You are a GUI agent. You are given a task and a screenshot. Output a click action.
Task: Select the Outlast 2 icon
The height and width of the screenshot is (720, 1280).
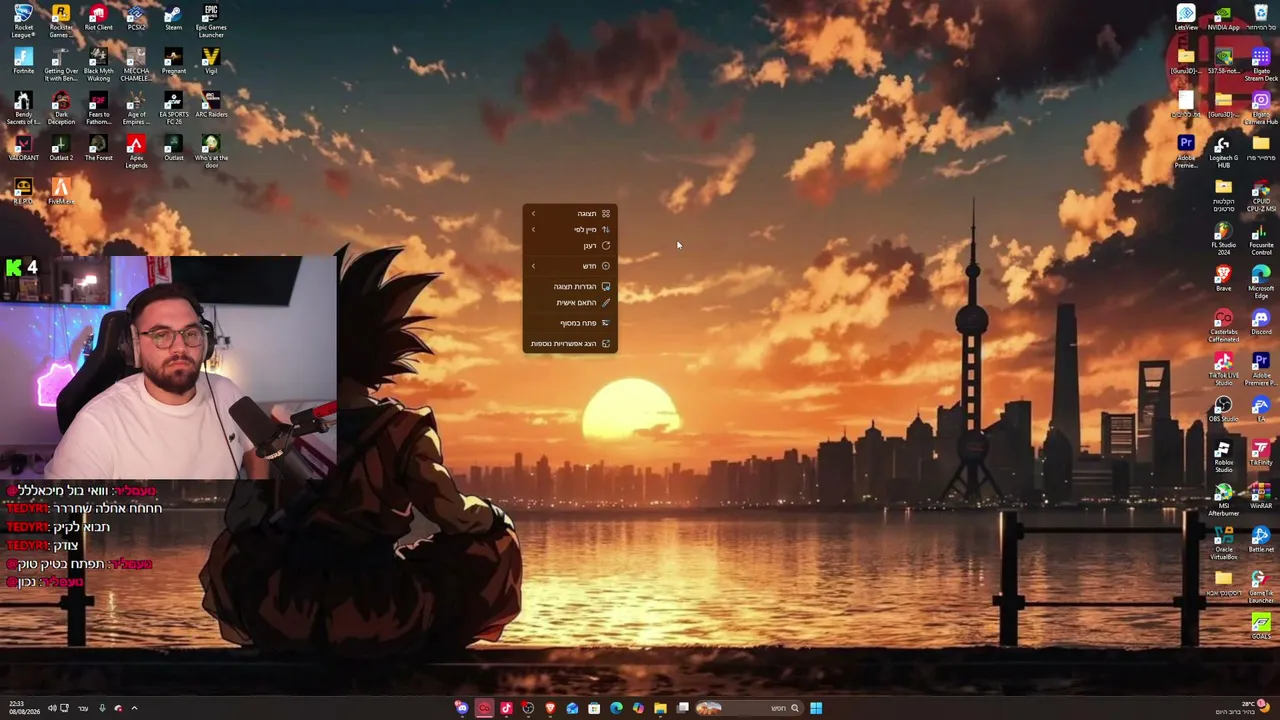point(61,149)
